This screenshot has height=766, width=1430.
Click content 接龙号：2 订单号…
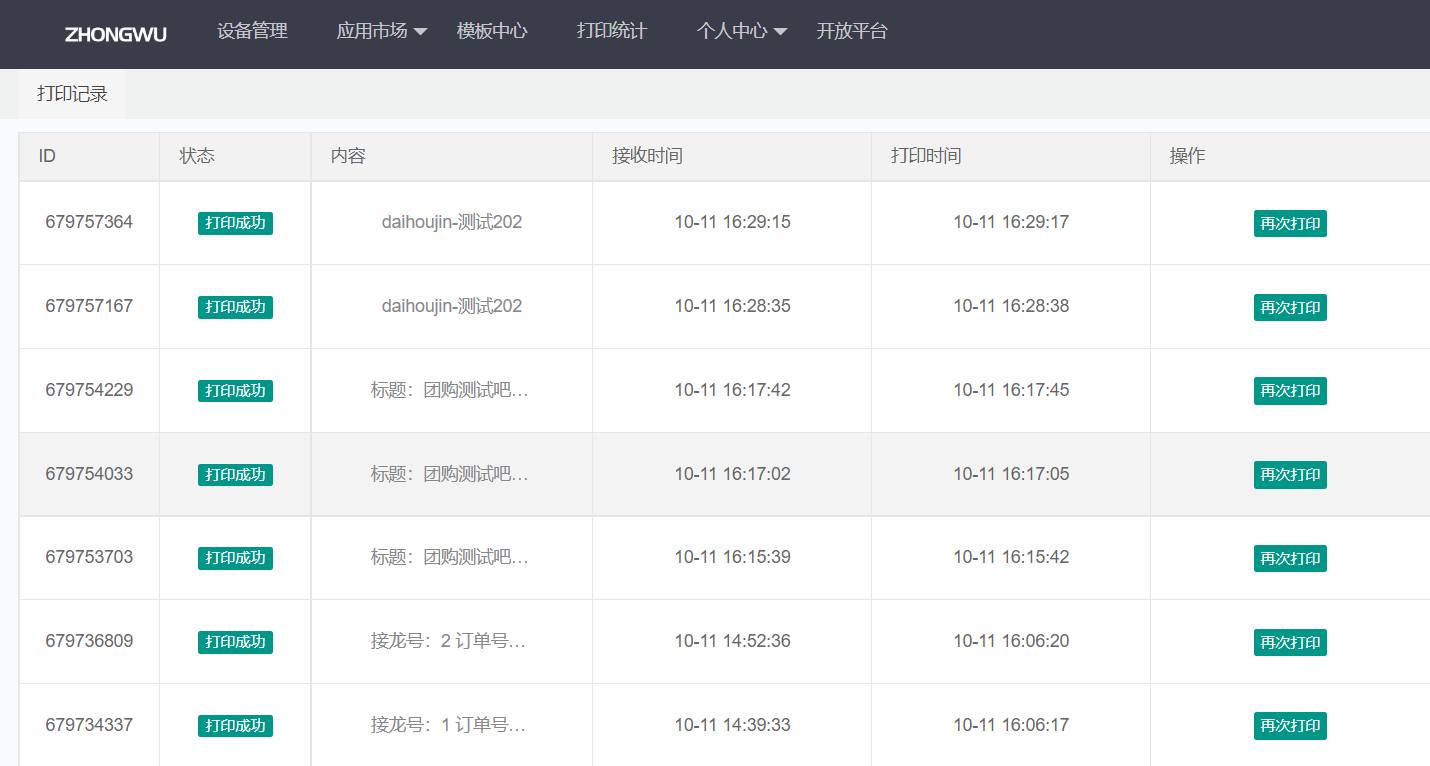coord(448,641)
